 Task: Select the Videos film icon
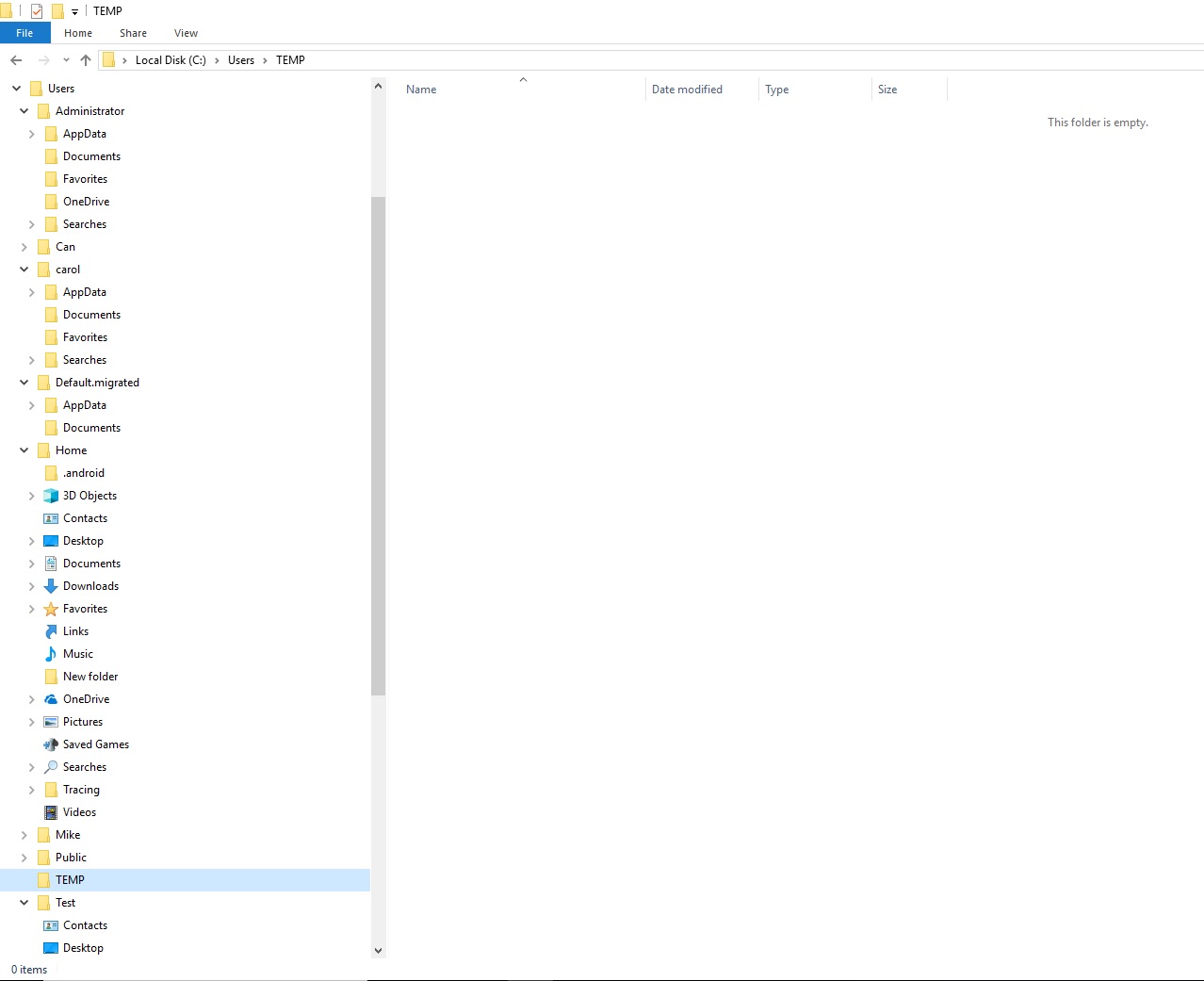click(x=51, y=812)
